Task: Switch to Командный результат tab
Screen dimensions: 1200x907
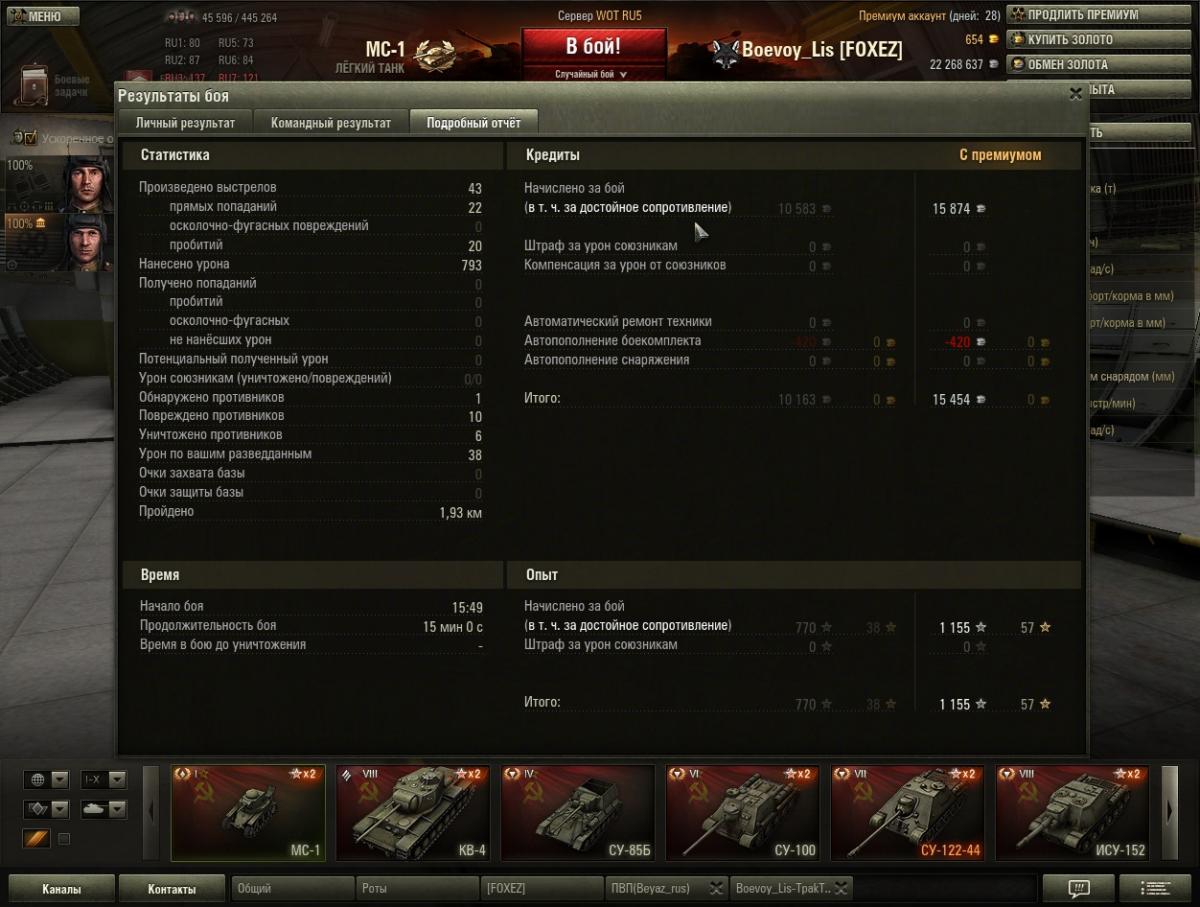Action: [x=331, y=123]
